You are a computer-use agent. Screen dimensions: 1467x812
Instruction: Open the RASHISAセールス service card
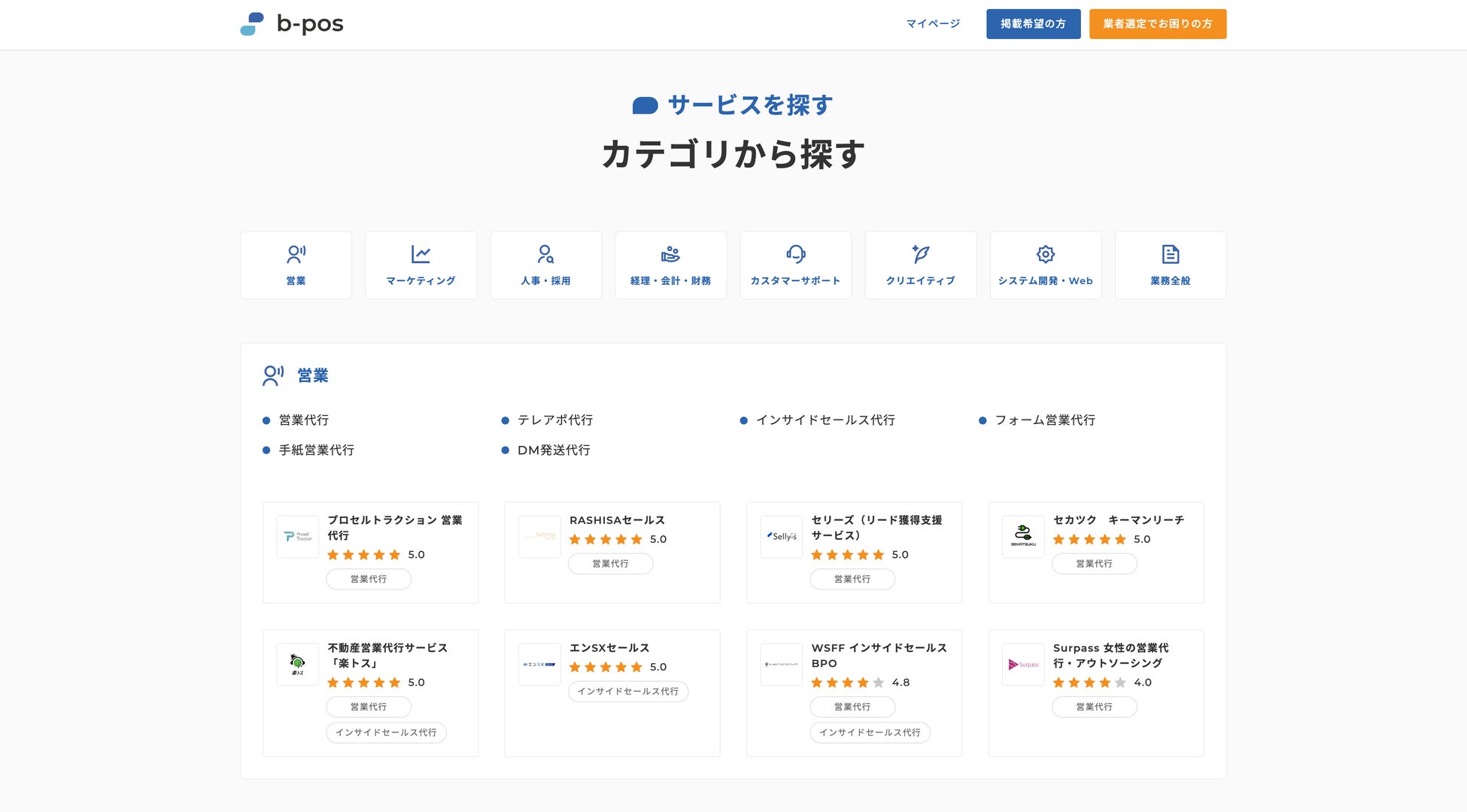[x=617, y=520]
